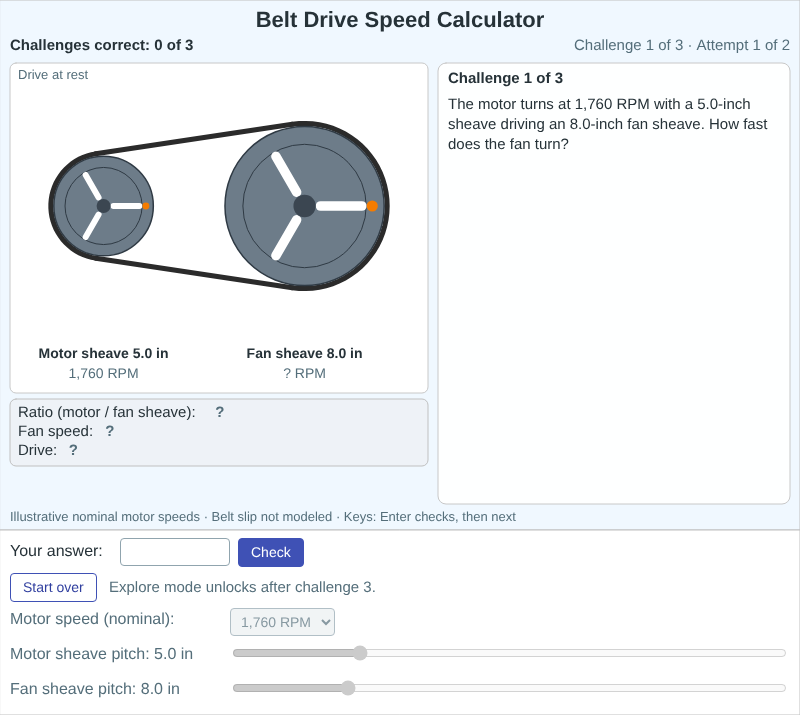Click the 'Challenges correct: 0 of 3' text
This screenshot has height=717, width=800.
(102, 45)
